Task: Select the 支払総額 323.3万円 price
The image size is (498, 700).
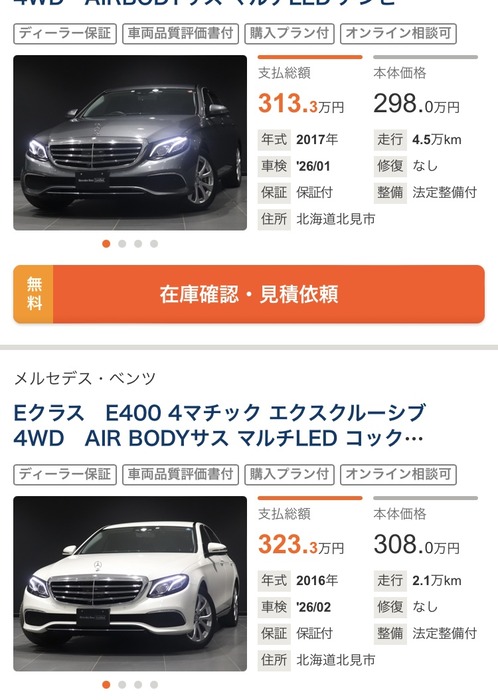Action: 301,545
